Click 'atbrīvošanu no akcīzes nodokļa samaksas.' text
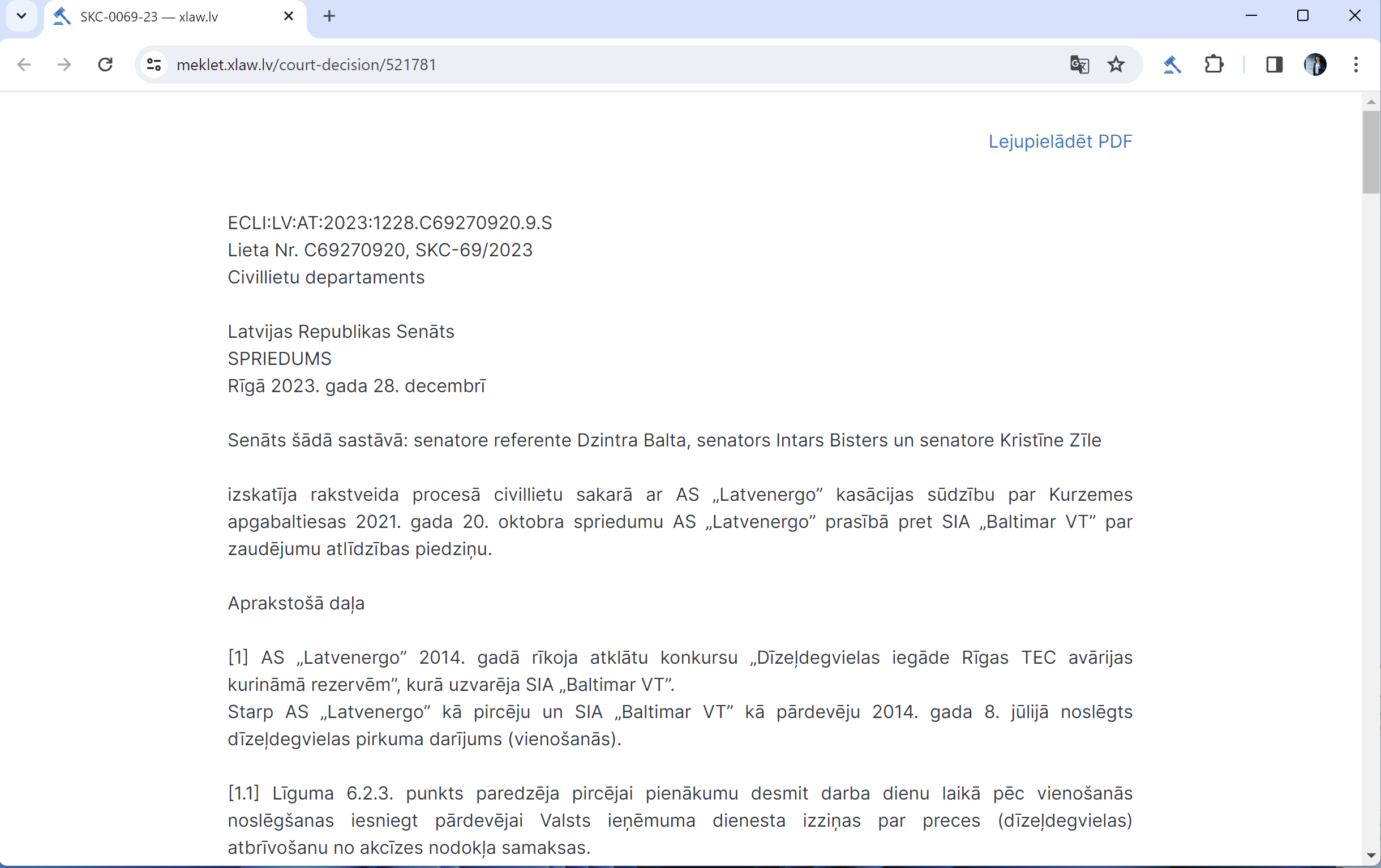1381x868 pixels. coord(409,848)
